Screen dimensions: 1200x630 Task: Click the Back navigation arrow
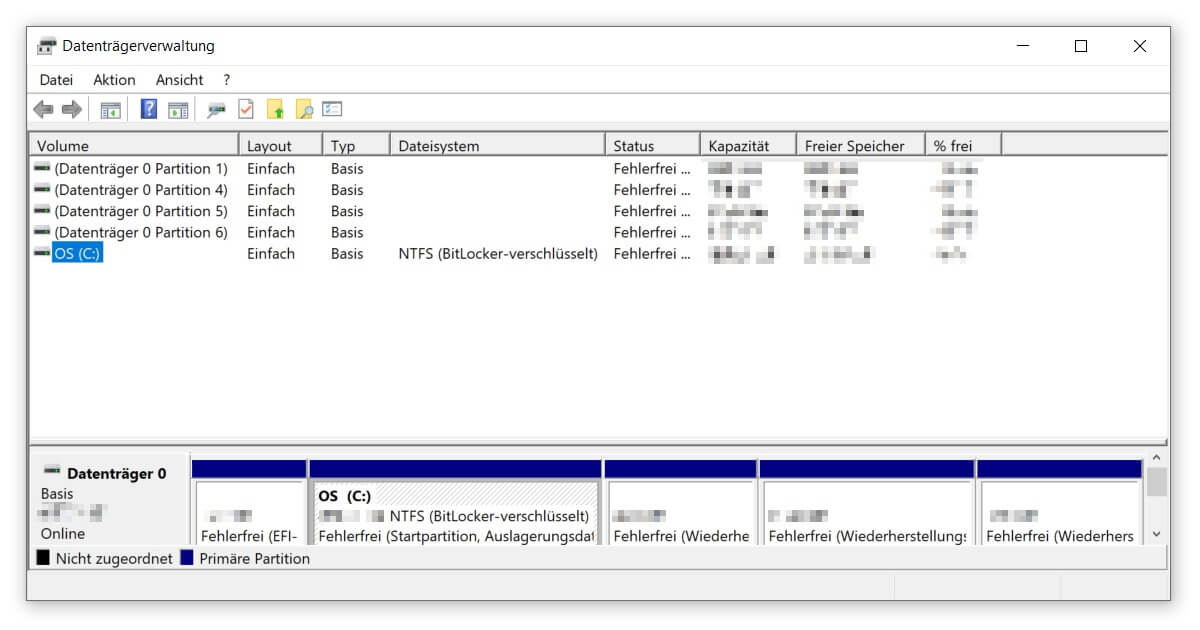coord(45,109)
